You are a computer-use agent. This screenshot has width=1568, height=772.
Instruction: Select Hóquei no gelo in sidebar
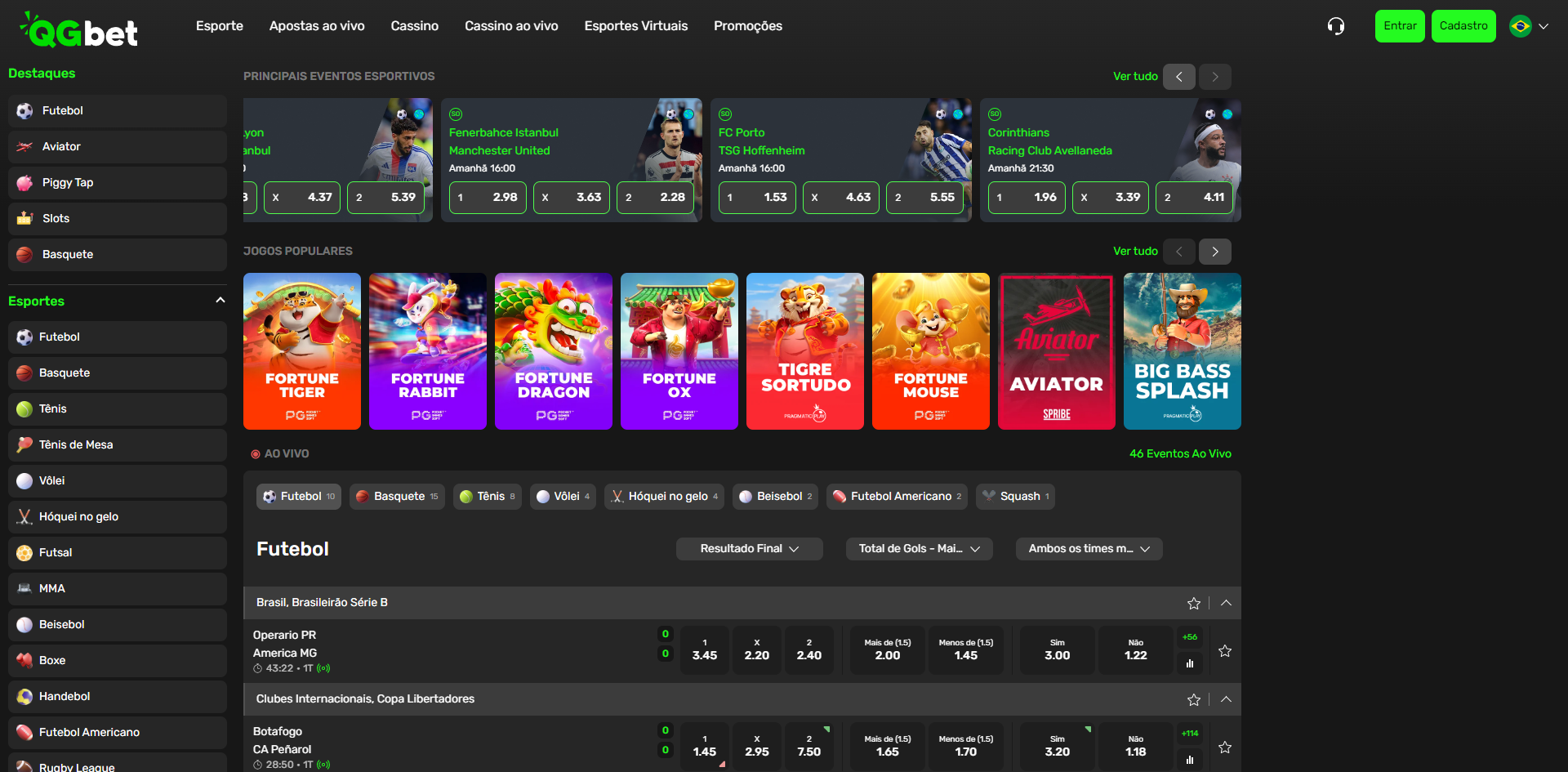(118, 517)
